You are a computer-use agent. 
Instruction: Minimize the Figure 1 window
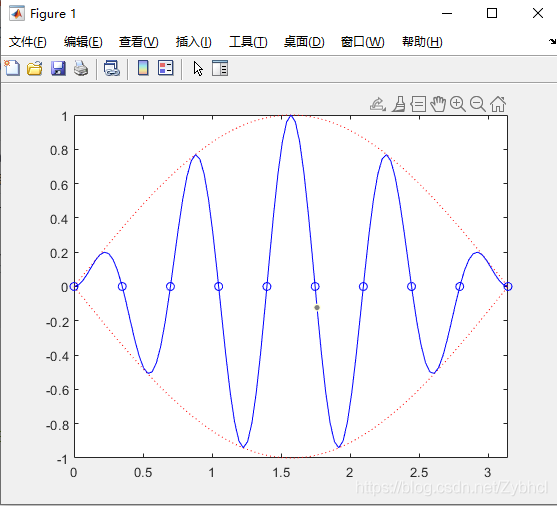tap(447, 14)
